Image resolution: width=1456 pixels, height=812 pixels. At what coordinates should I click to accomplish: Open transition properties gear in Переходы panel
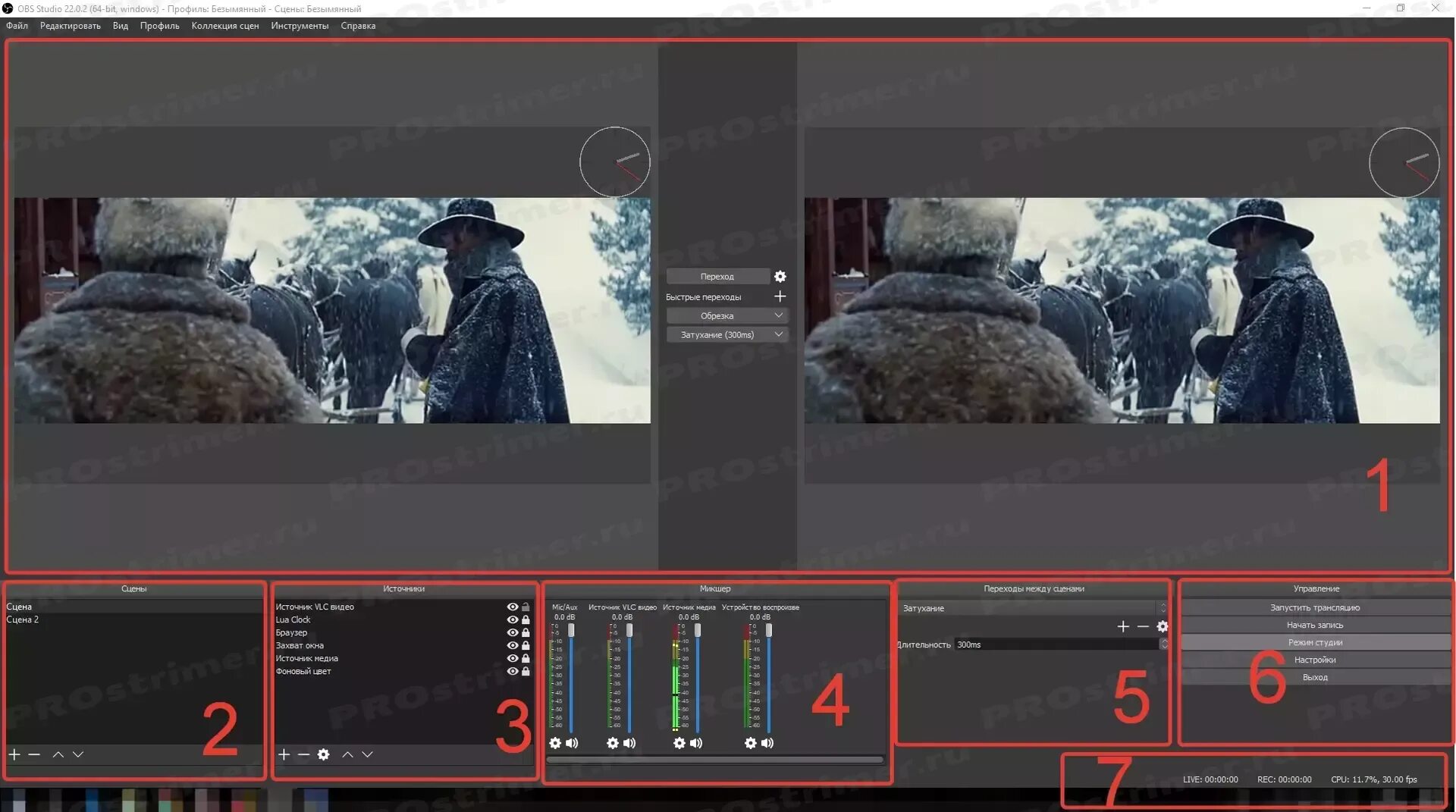pyautogui.click(x=1163, y=626)
